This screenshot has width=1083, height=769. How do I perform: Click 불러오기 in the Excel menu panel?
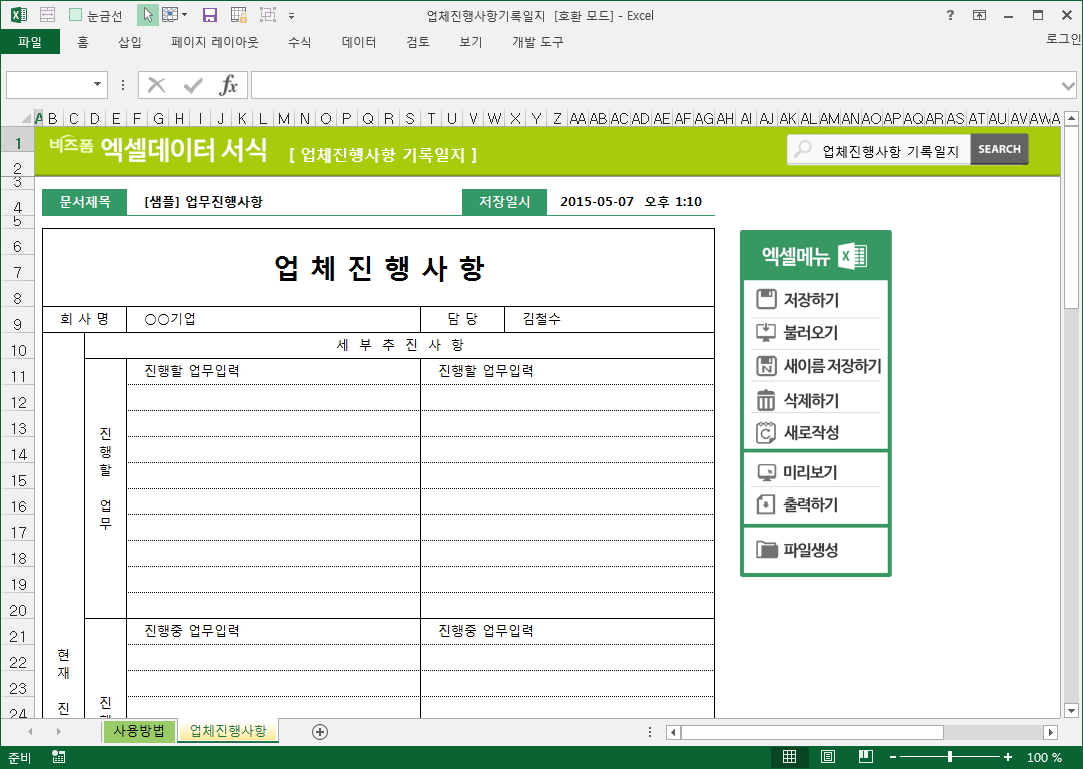click(x=811, y=333)
